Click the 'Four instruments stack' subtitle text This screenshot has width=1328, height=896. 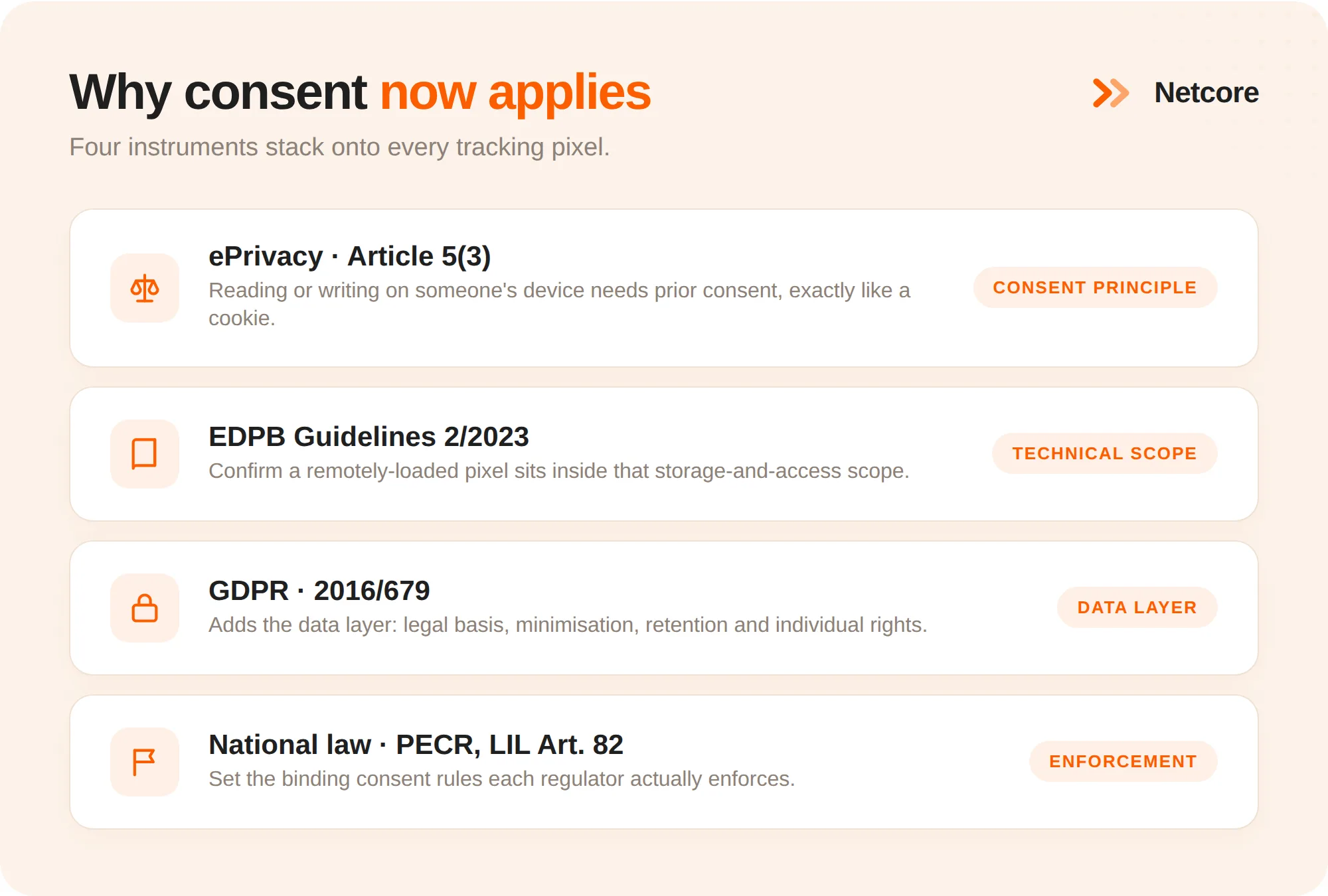click(x=339, y=147)
